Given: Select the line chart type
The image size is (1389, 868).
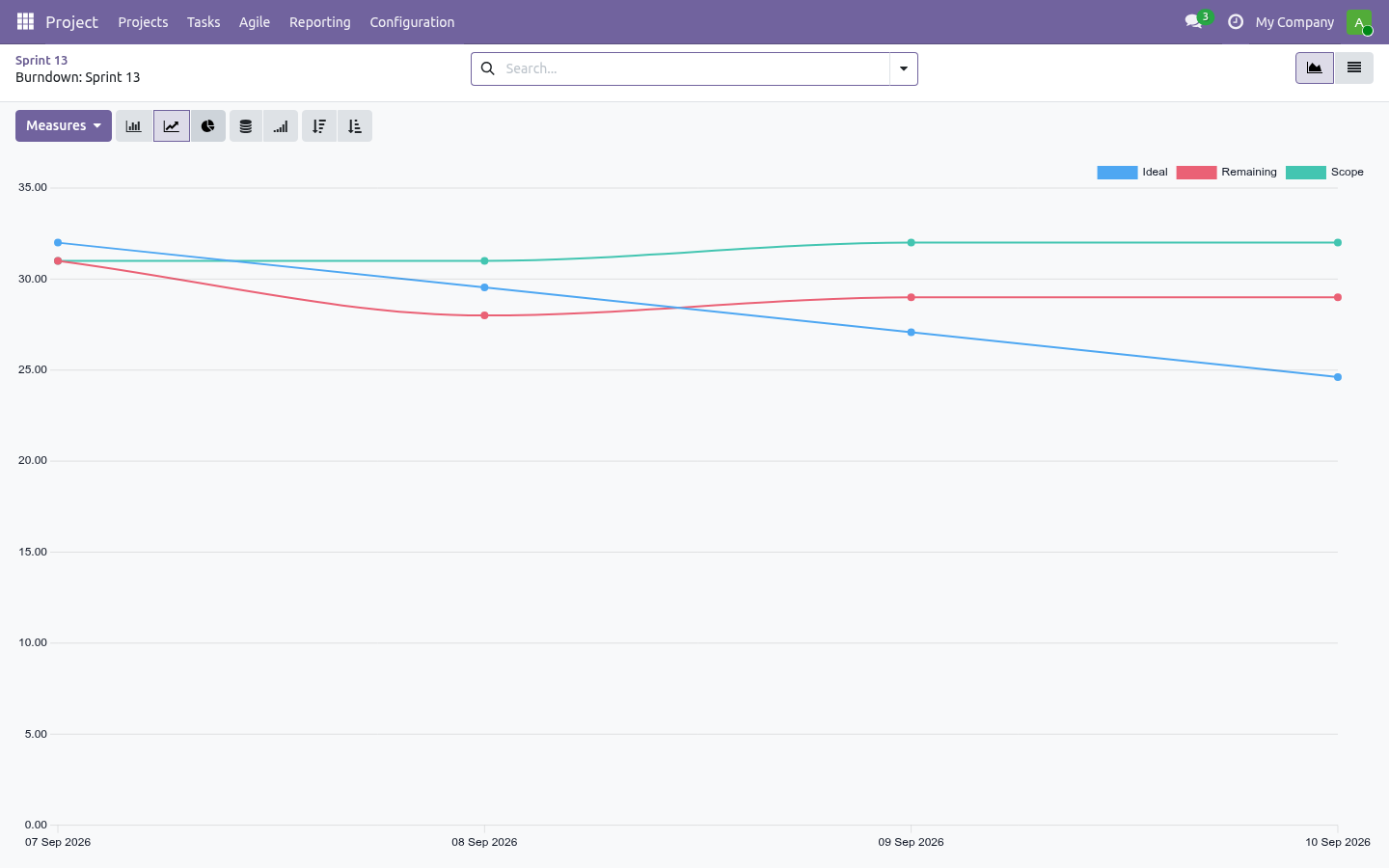Looking at the screenshot, I should (172, 126).
